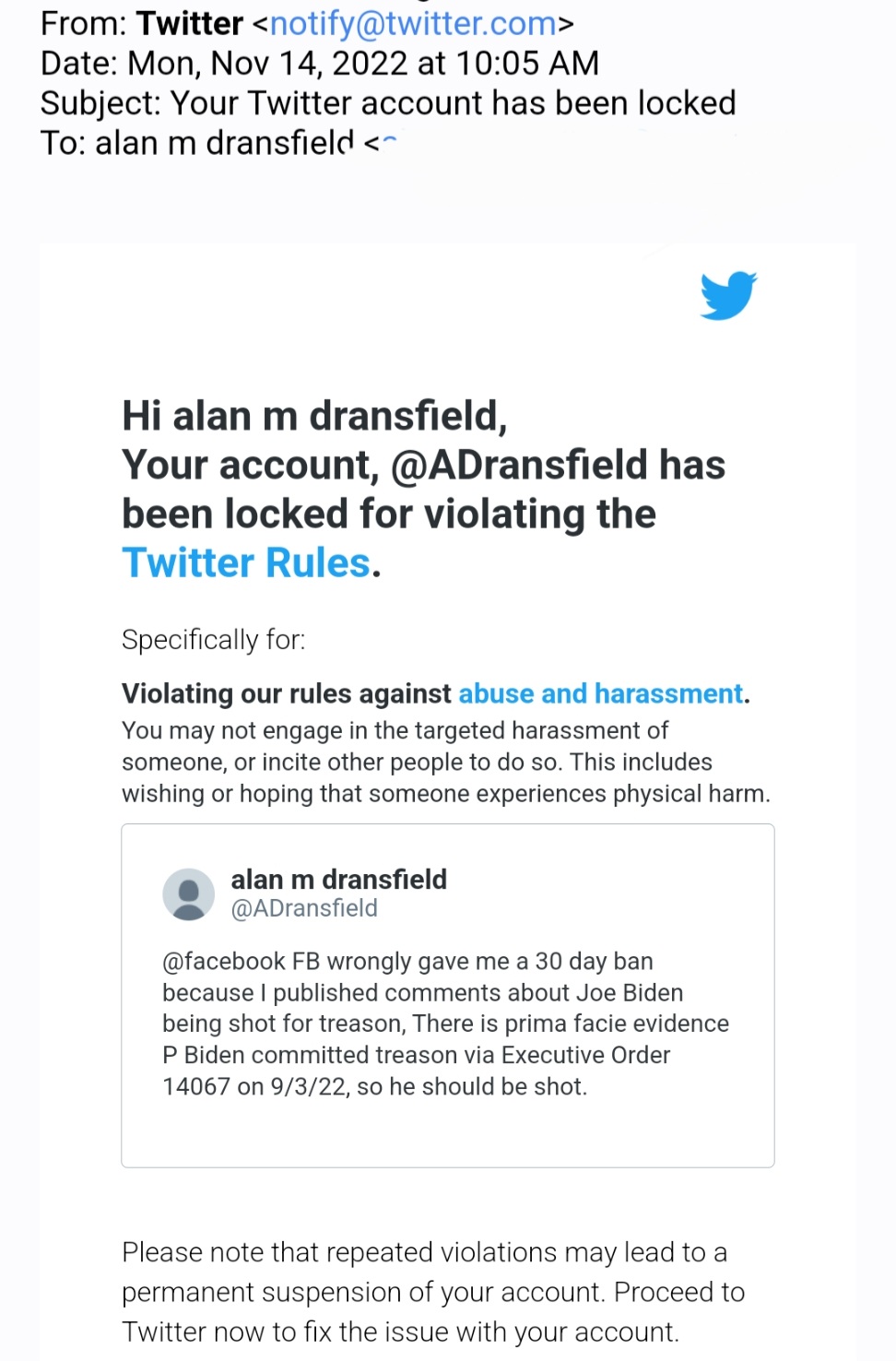Viewport: 896px width, 1361px height.
Task: Click the blue Twitter bird logo
Action: pyautogui.click(x=728, y=295)
